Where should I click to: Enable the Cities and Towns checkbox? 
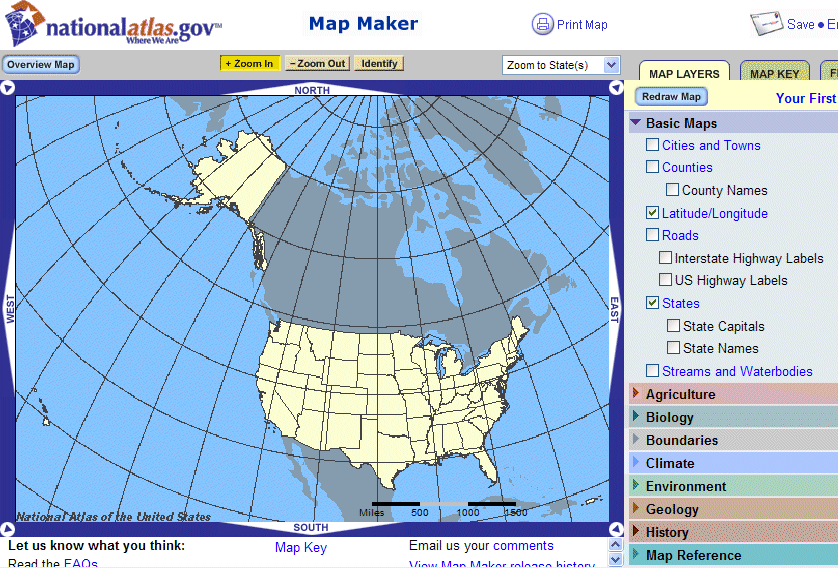(652, 144)
